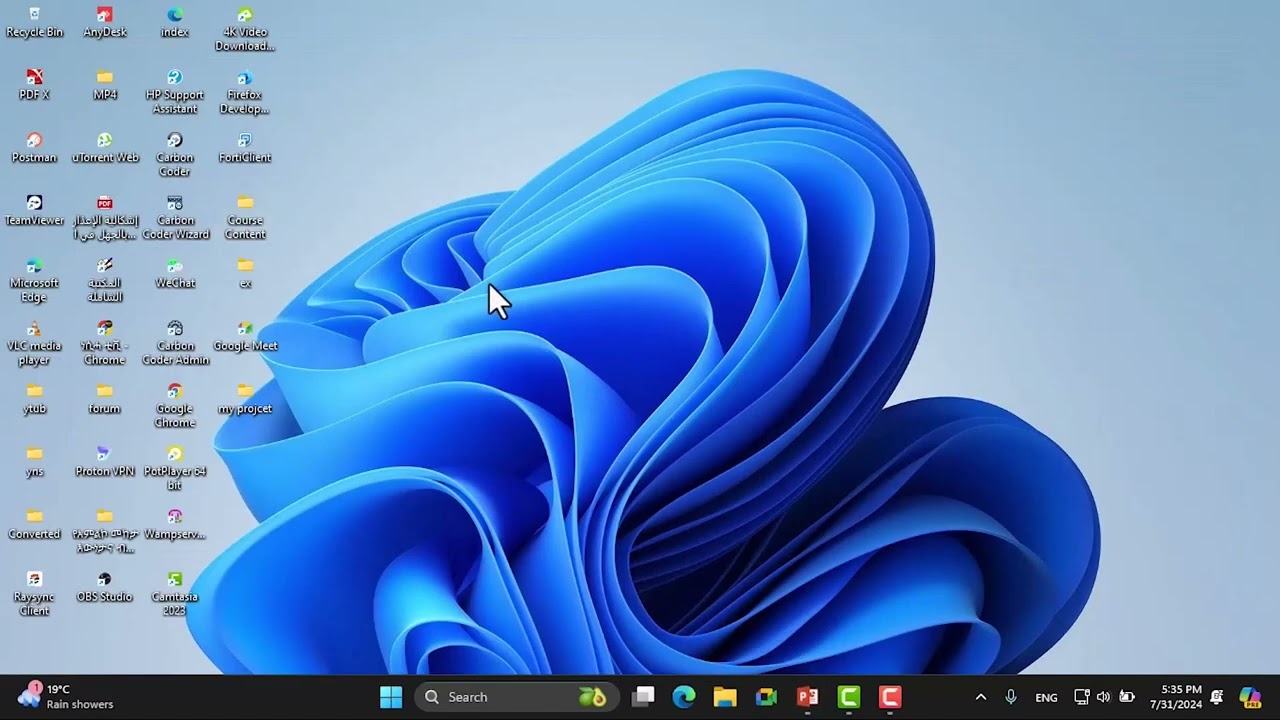
Task: Launch Microsoft Edge from the taskbar
Action: pyautogui.click(x=684, y=697)
